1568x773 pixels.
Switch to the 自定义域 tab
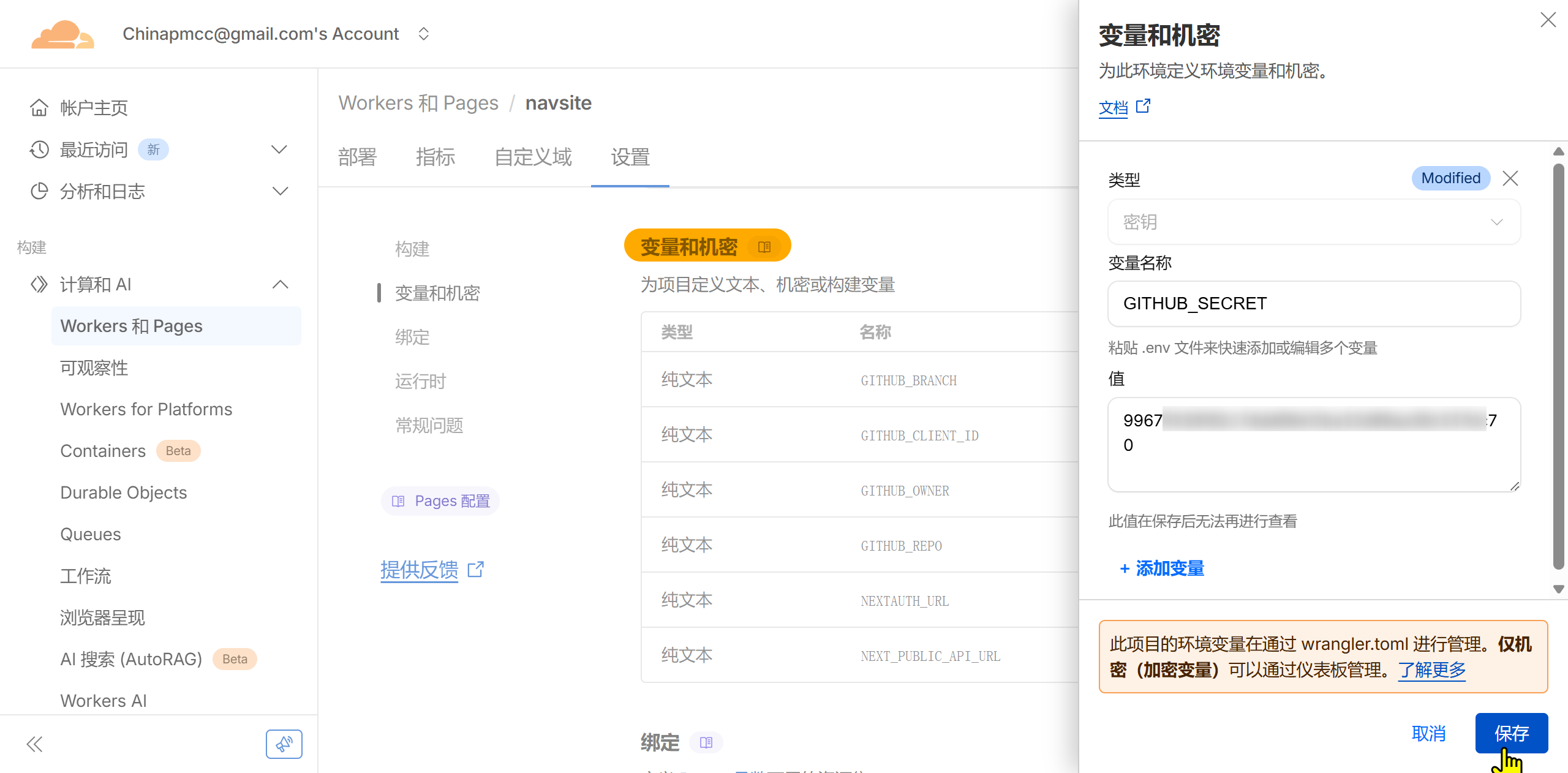533,157
